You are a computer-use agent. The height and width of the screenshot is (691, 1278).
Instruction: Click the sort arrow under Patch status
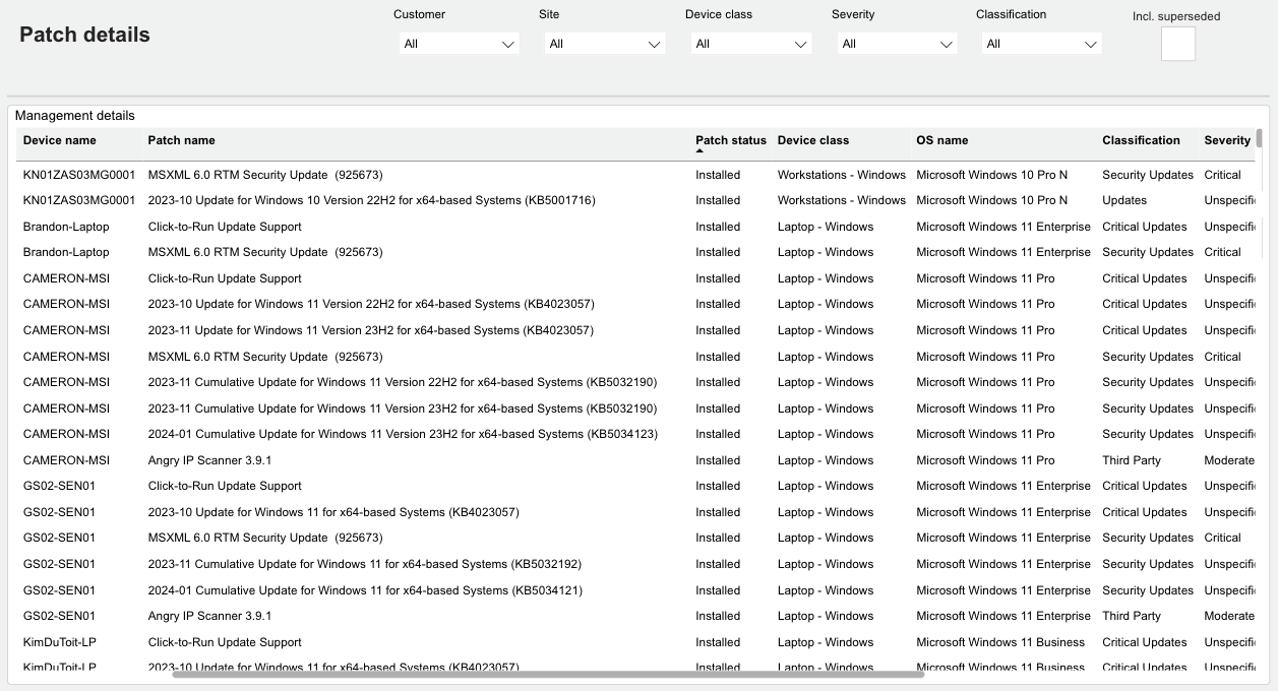click(700, 152)
